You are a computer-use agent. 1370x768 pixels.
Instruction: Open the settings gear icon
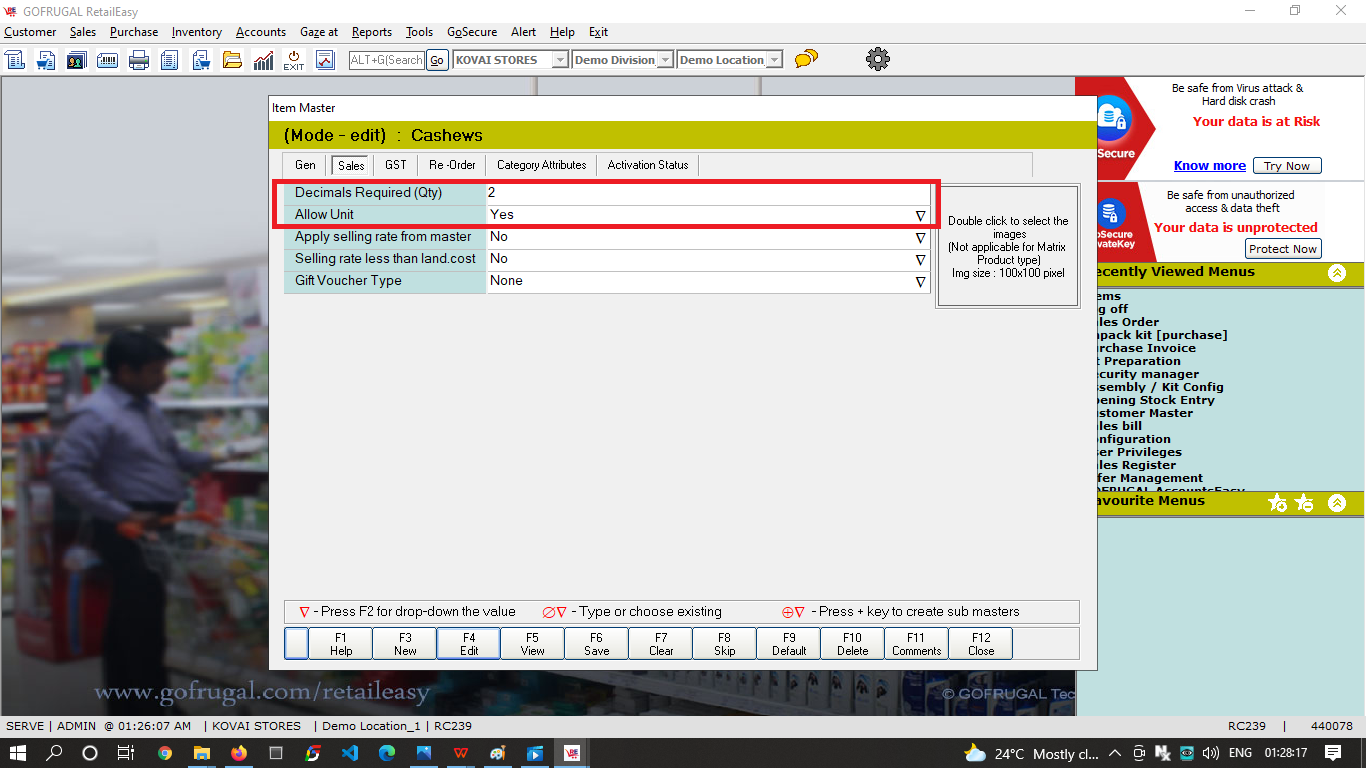click(x=878, y=59)
